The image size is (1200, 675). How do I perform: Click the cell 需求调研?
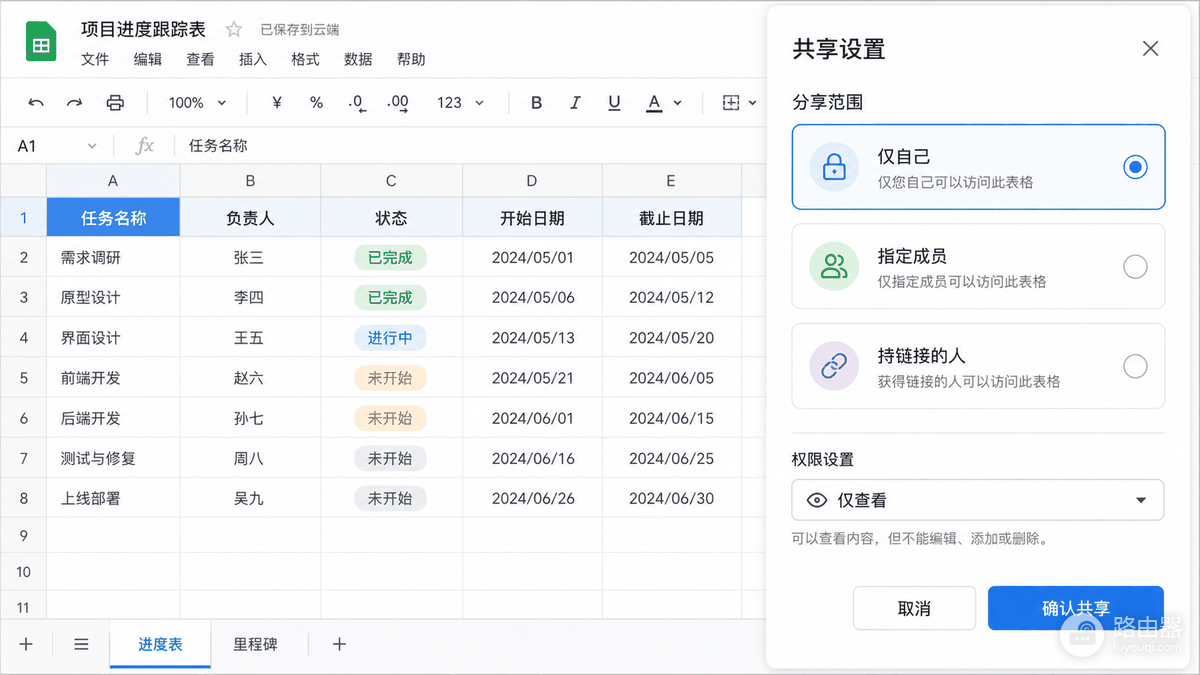point(113,257)
